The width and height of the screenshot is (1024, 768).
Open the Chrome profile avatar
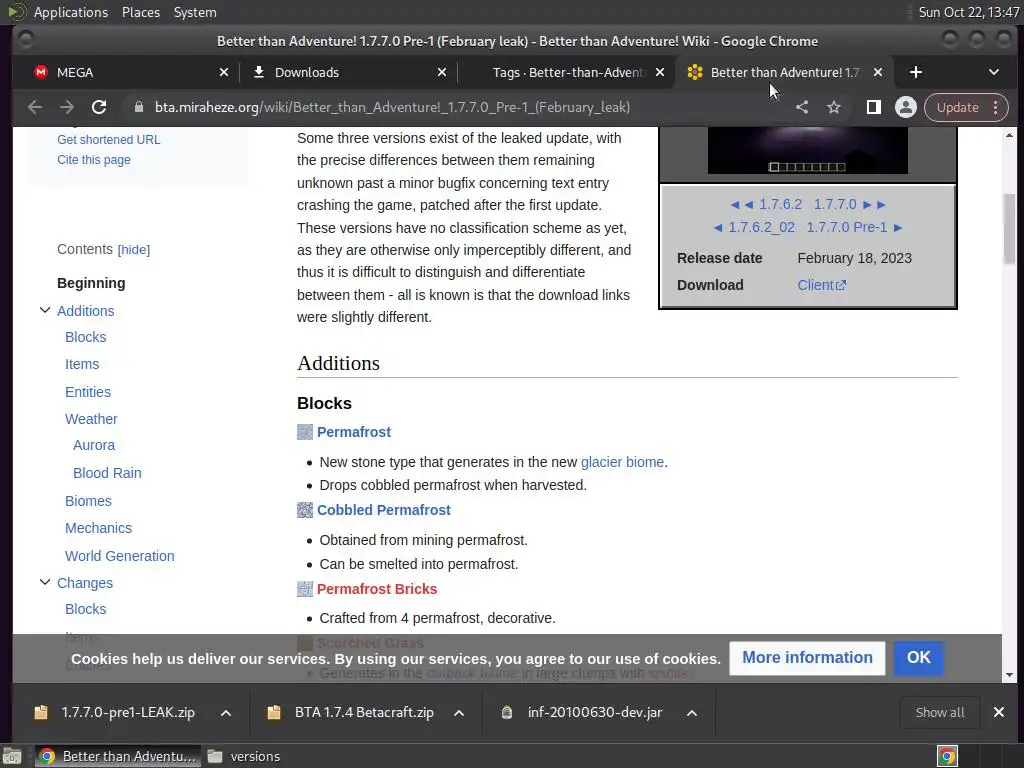pyautogui.click(x=906, y=107)
